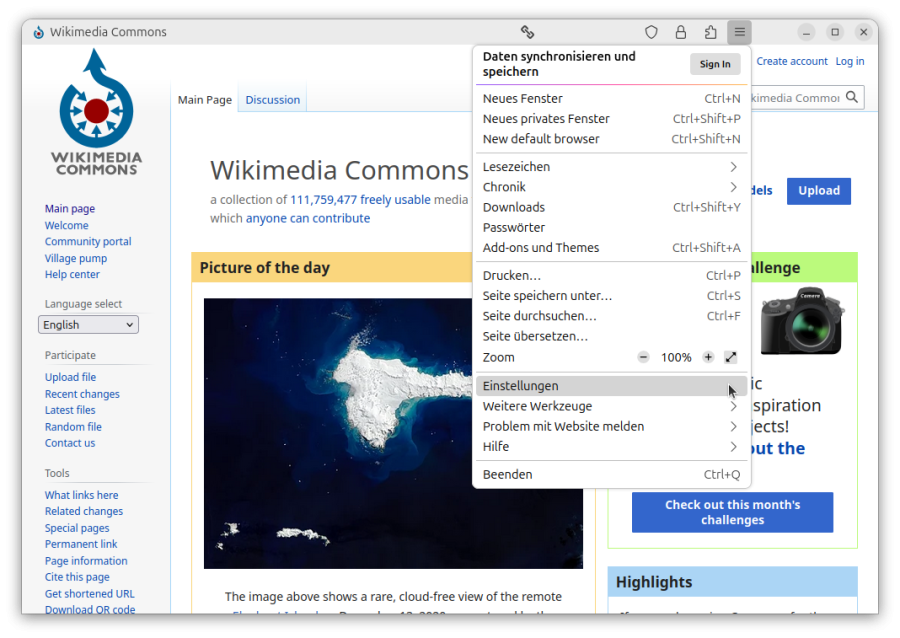The height and width of the screenshot is (638, 900).
Task: Switch to the Discussion tab
Action: point(272,100)
